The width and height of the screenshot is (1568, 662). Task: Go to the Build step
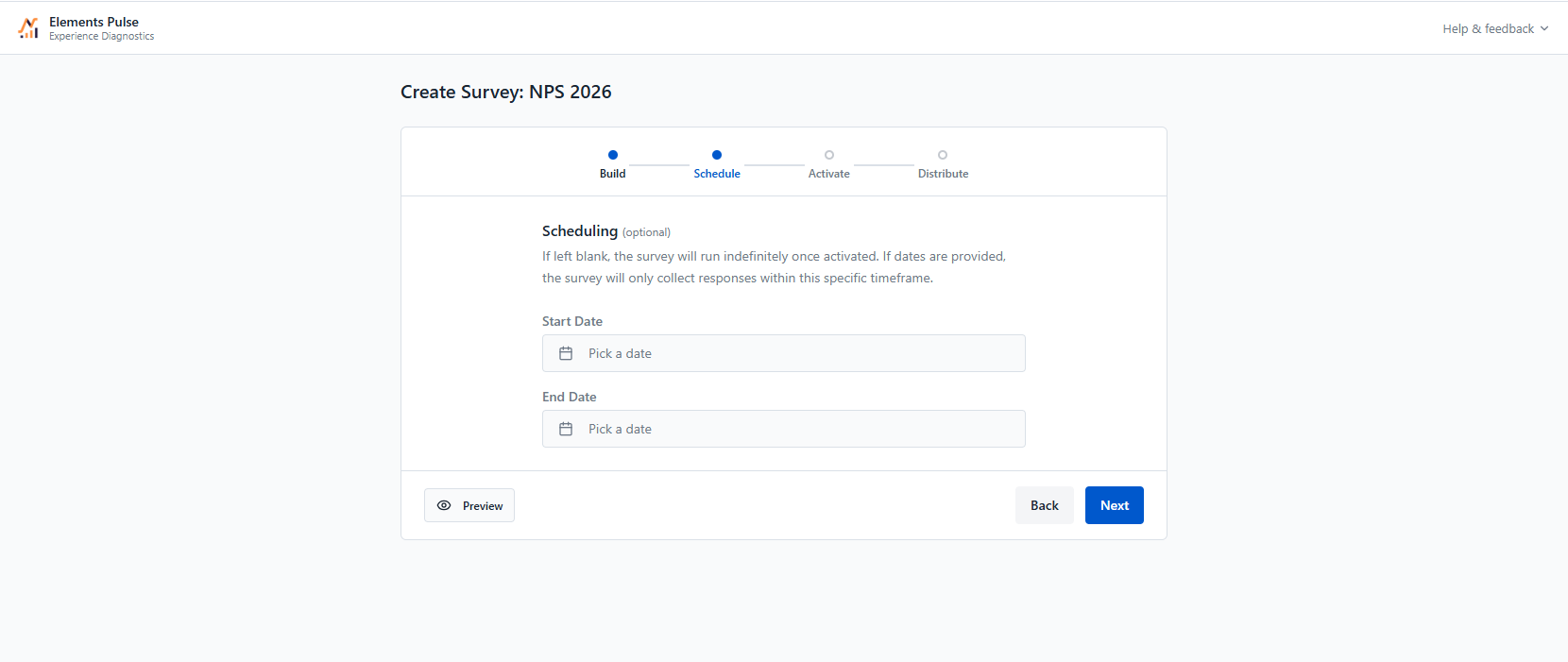coord(612,164)
